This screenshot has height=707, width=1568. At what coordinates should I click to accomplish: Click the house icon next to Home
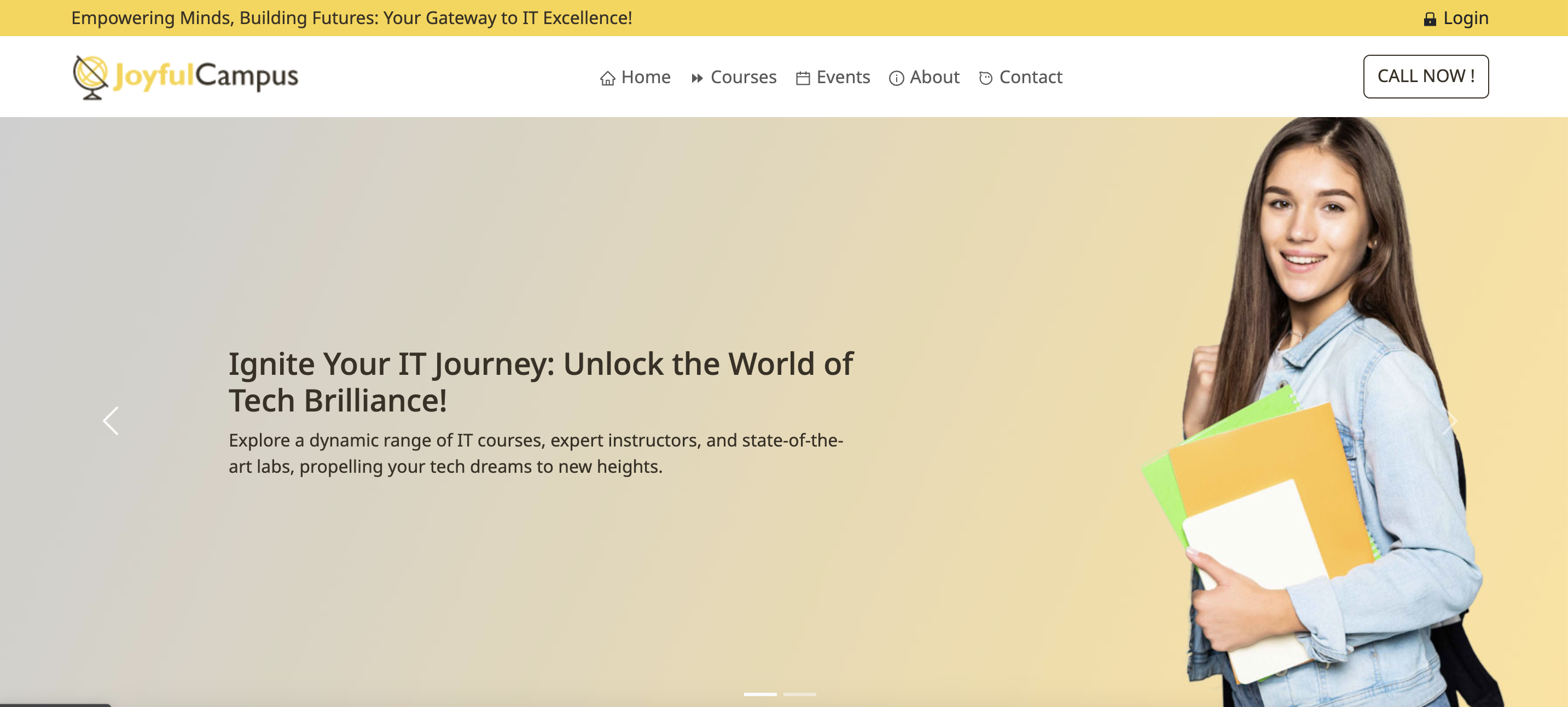[x=607, y=79]
